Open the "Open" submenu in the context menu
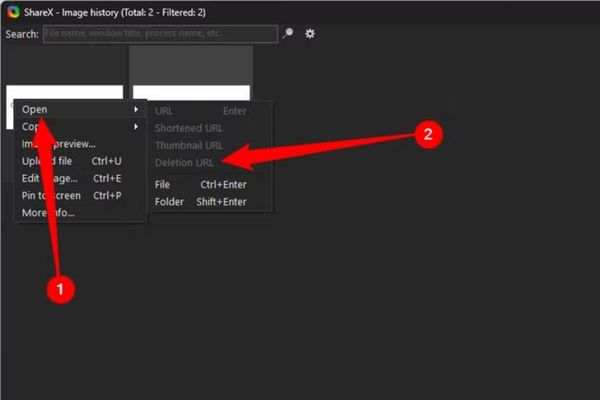The width and height of the screenshot is (600, 400). click(80, 109)
